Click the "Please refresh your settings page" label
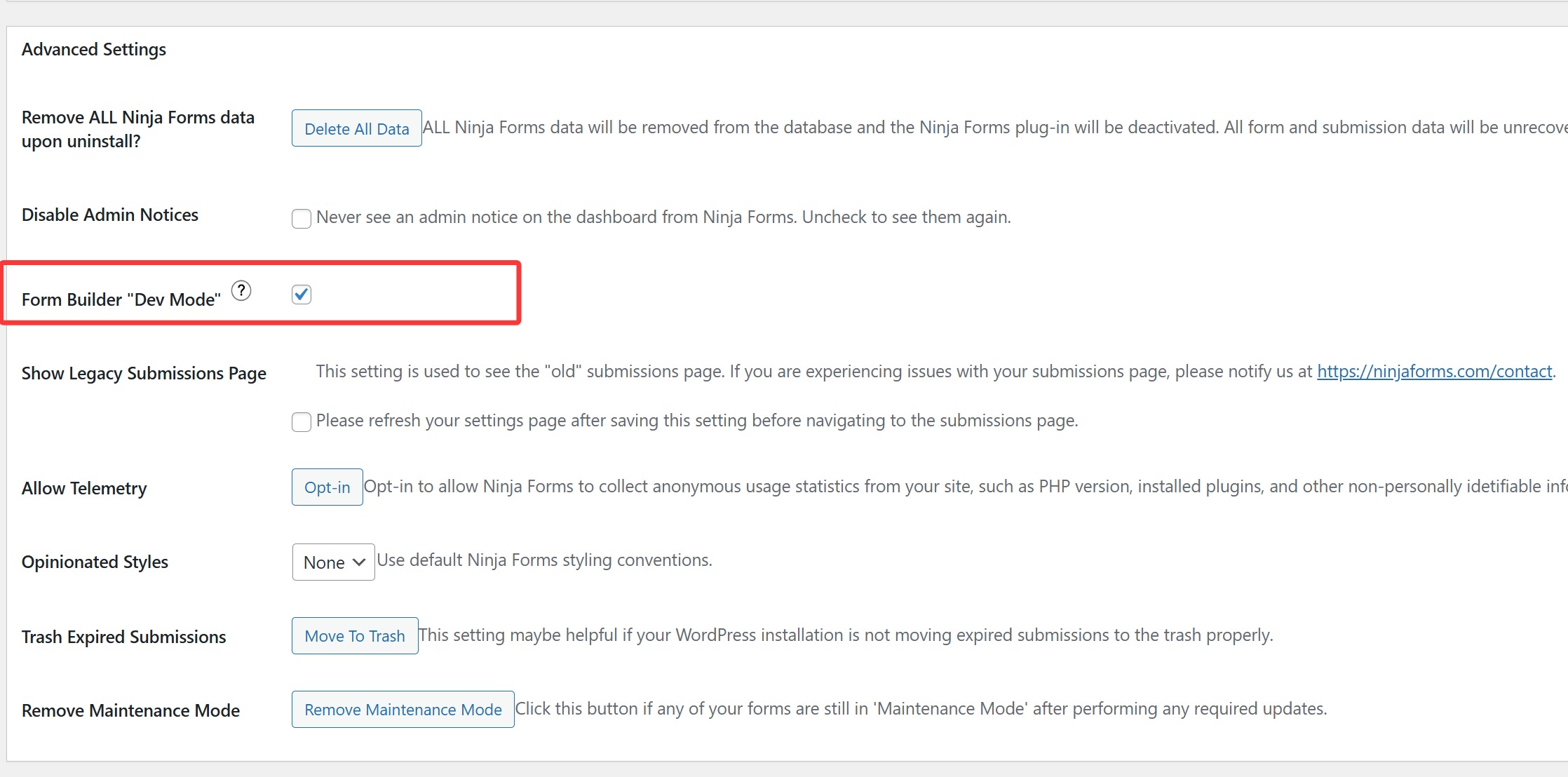 tap(696, 421)
